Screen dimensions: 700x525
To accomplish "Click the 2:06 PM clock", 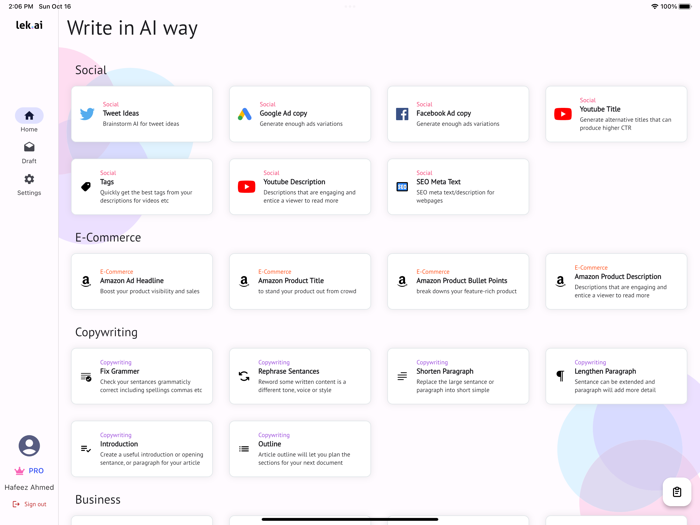I will click(x=21, y=6).
